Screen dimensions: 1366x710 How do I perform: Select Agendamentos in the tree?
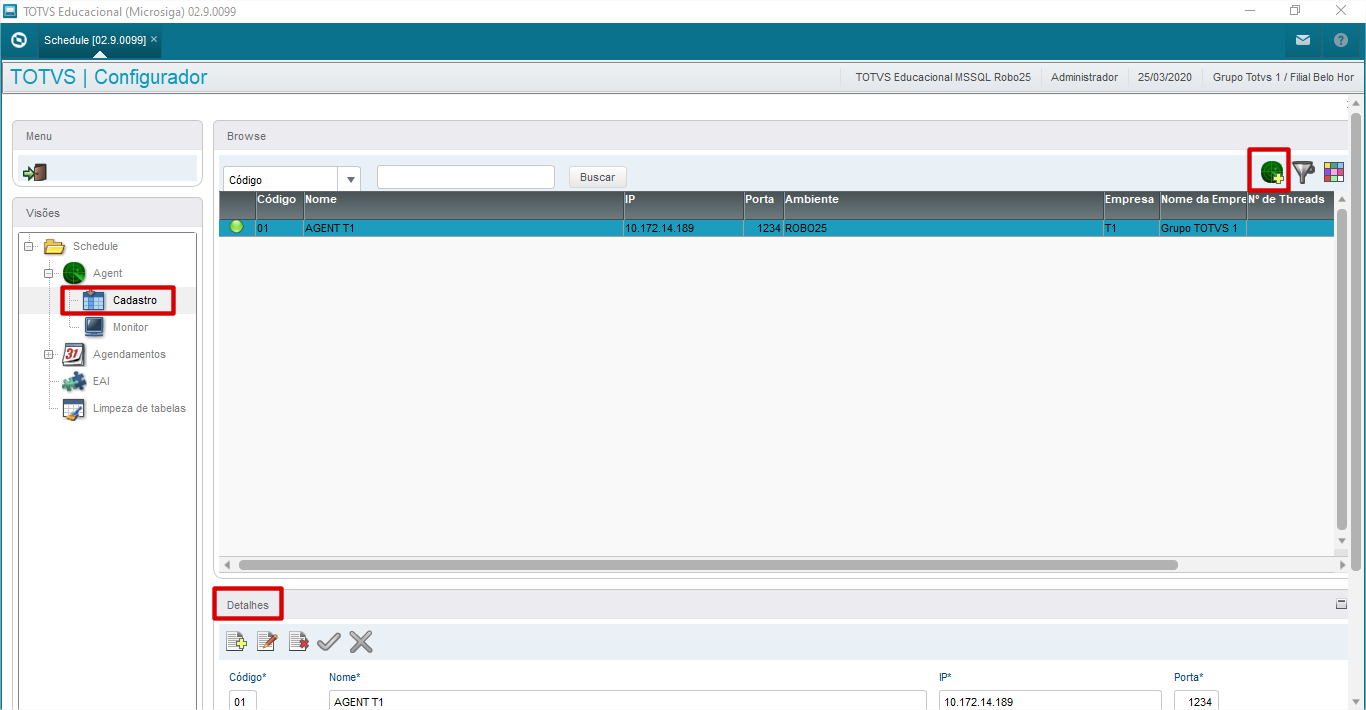[129, 354]
